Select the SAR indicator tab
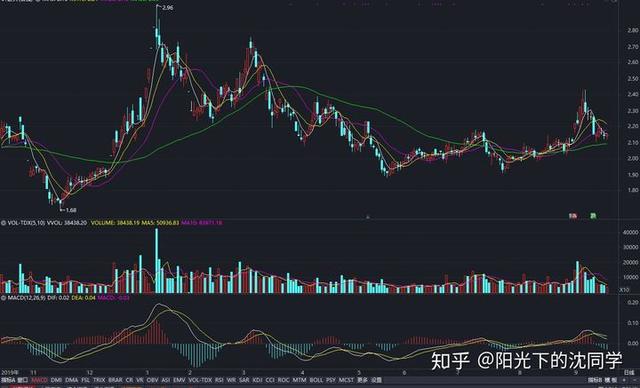Viewport: 640px width, 388px height. tap(244, 380)
